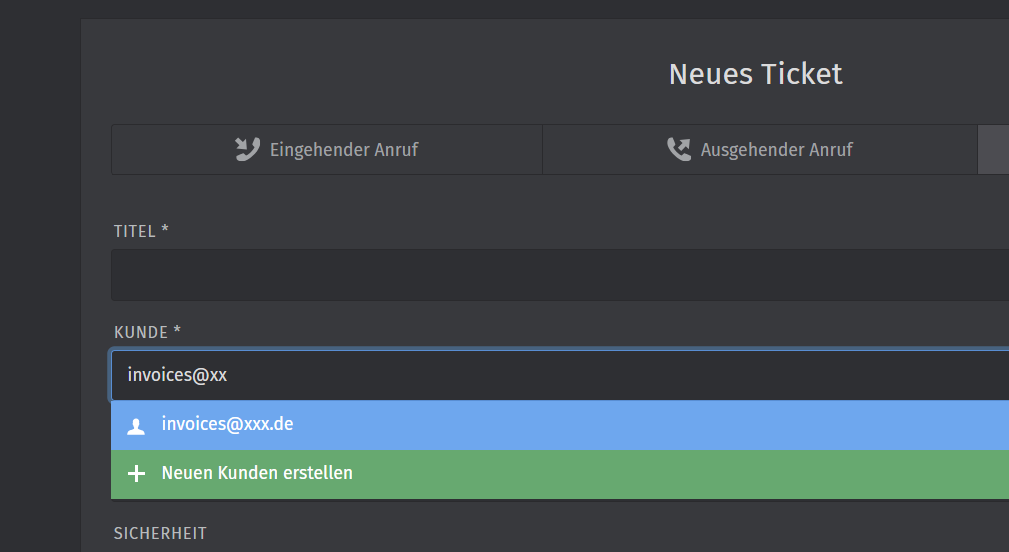The width and height of the screenshot is (1009, 552).
Task: Click the blue highlighted suggestion row's empty area
Action: coord(650,425)
